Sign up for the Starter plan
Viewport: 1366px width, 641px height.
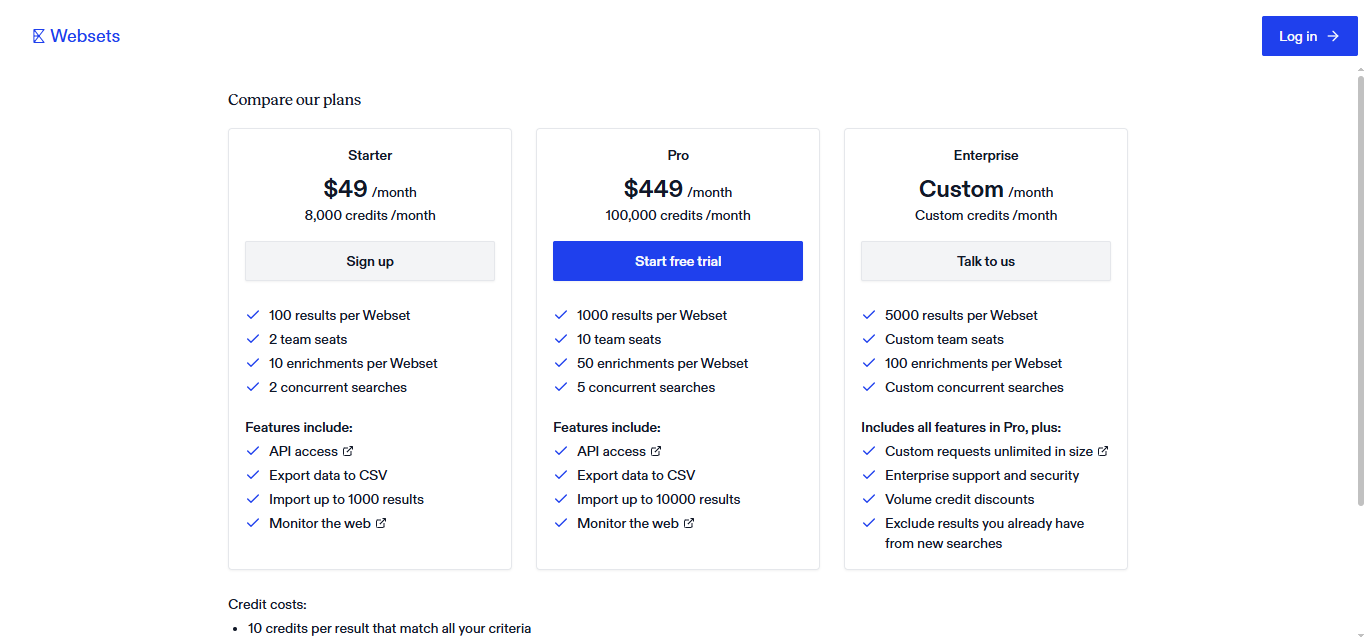pos(369,260)
